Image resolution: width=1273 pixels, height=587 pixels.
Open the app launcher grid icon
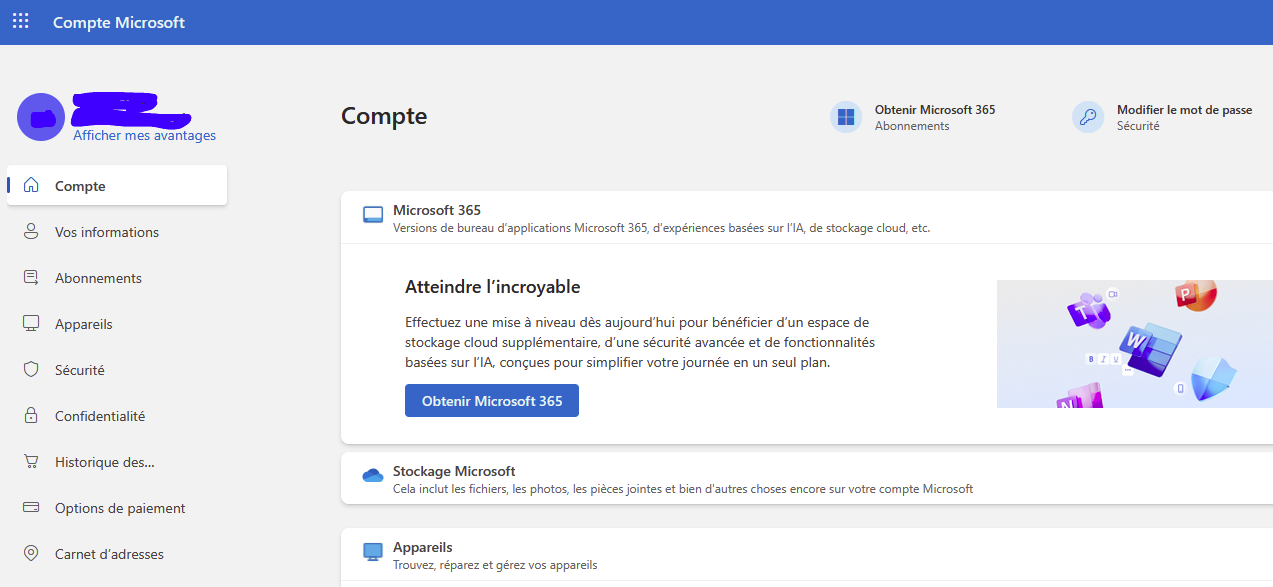pyautogui.click(x=20, y=21)
